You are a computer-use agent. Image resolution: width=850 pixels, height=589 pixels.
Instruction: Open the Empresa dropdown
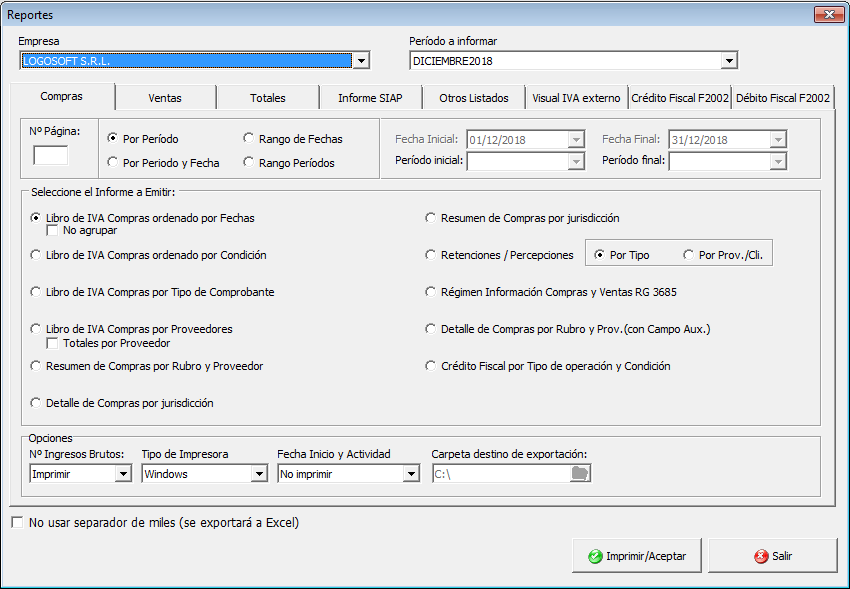click(x=362, y=61)
